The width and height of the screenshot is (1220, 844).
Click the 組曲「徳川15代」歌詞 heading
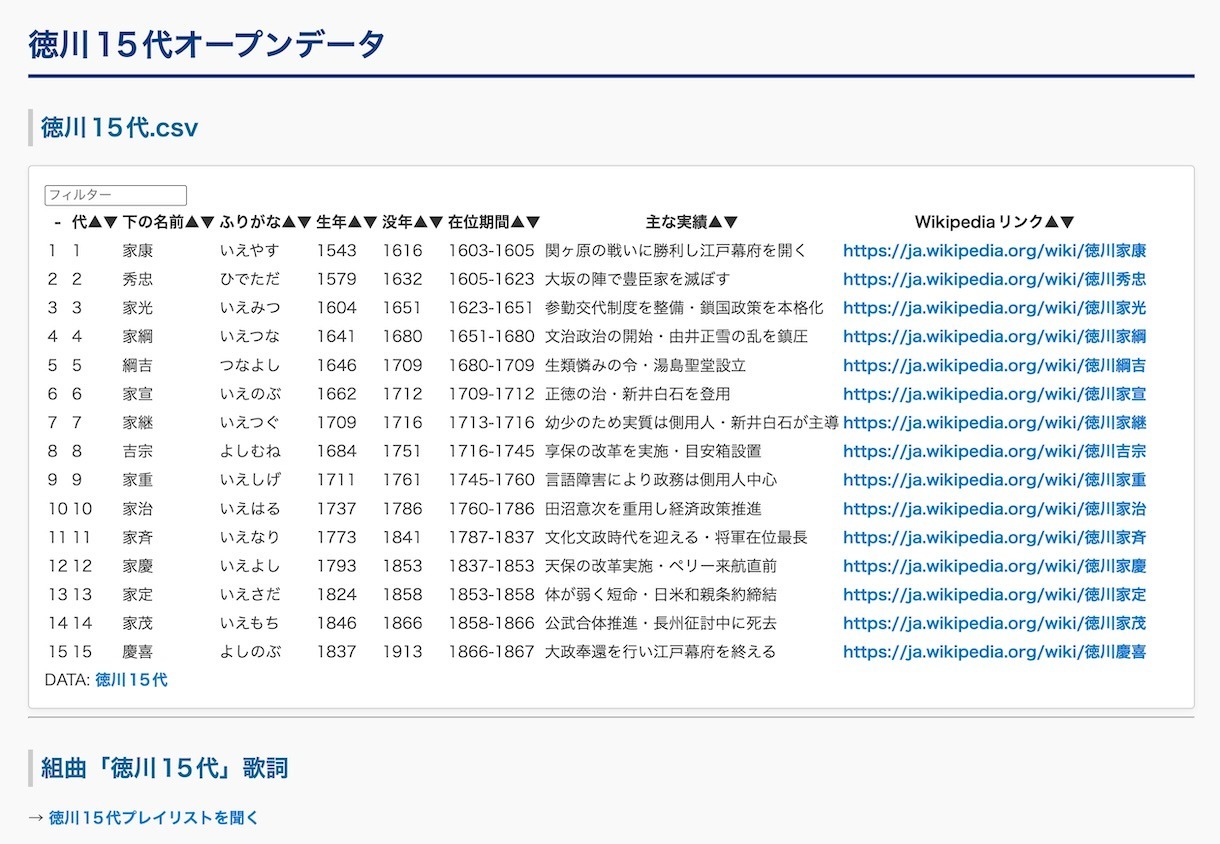[x=165, y=768]
